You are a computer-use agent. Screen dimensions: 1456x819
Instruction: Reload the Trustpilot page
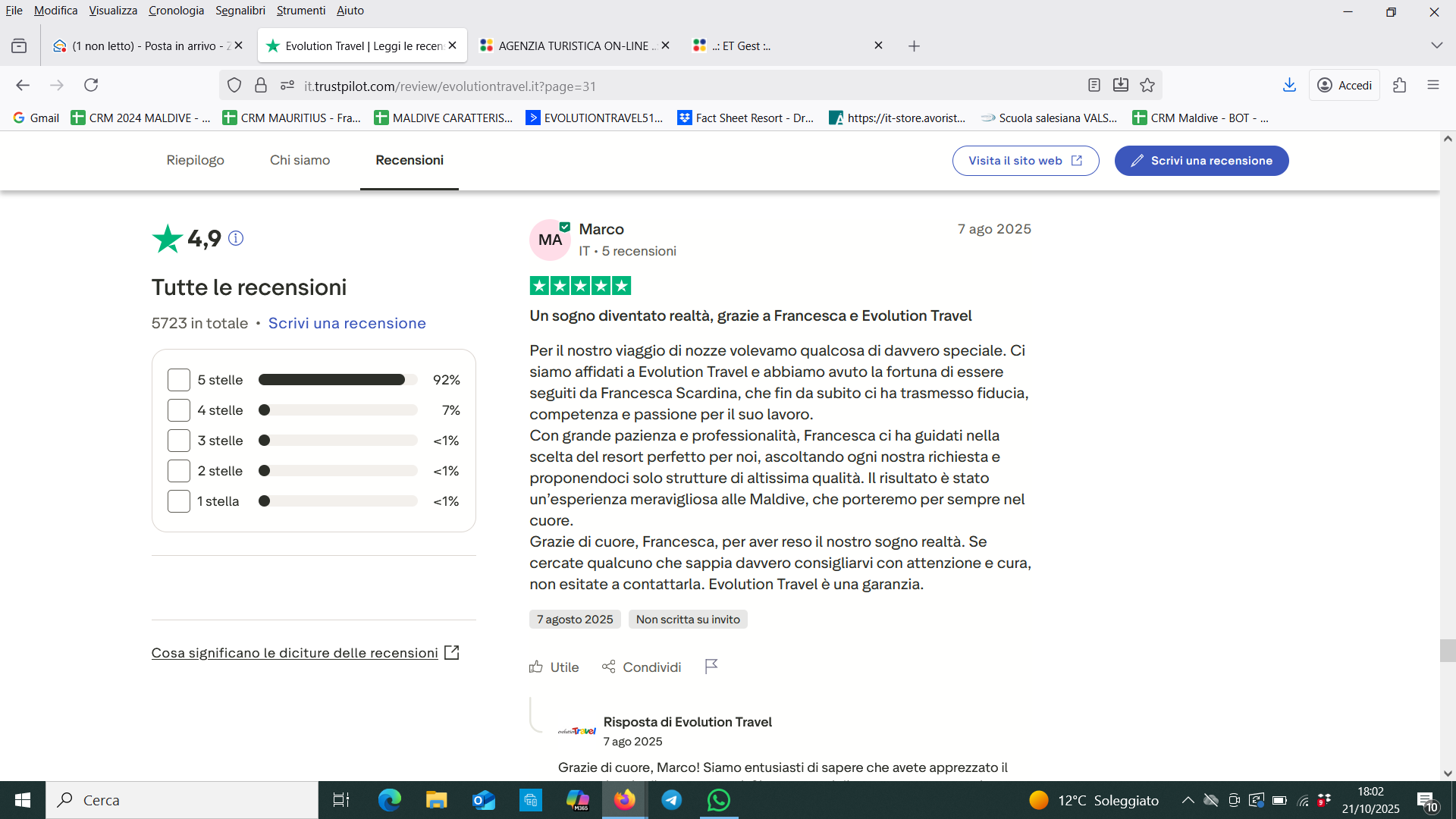tap(91, 86)
